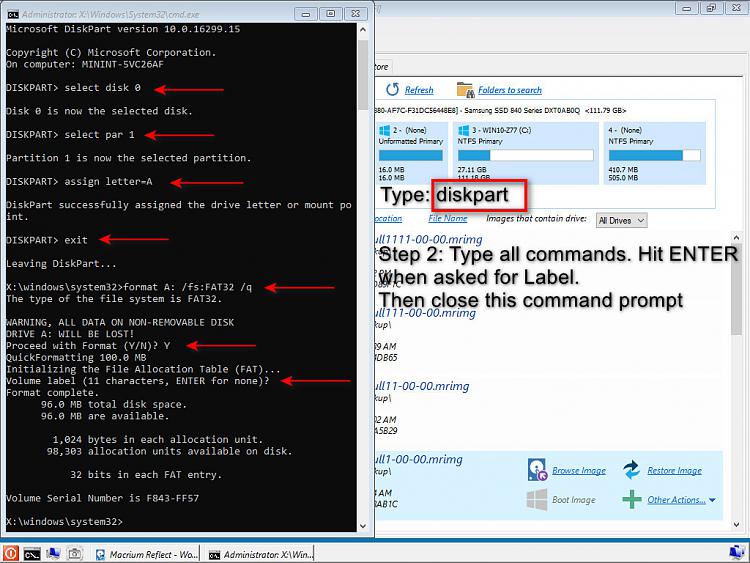Click Windows logo on partition 2 (None)
Screen dimensions: 750x563
[384, 130]
